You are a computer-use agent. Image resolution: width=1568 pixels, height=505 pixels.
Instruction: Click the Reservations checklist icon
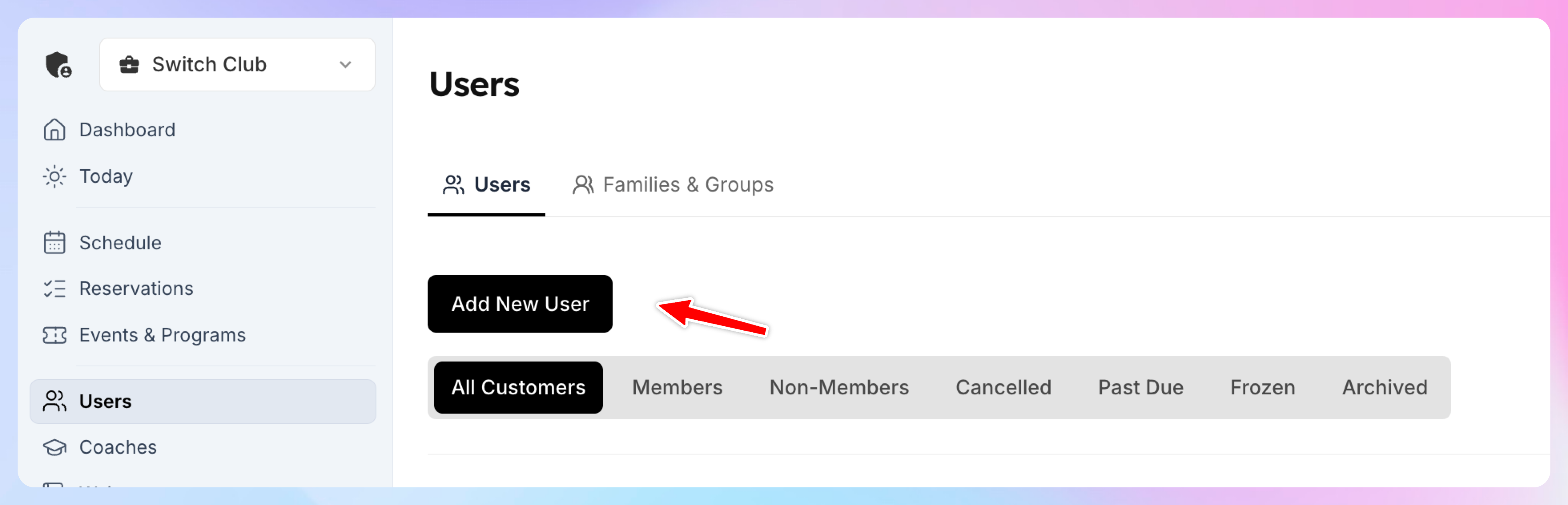[x=54, y=289]
